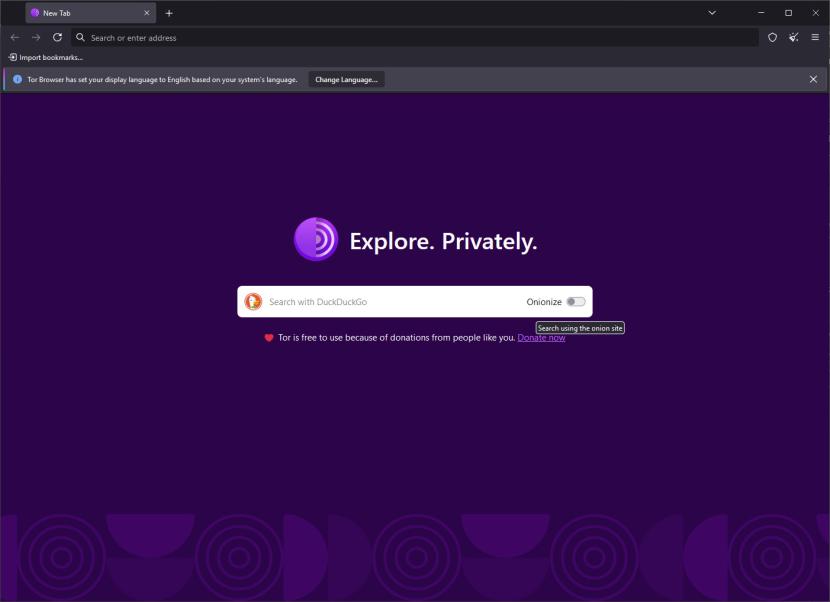Click the DuckDuckGo logo in search box

point(253,302)
